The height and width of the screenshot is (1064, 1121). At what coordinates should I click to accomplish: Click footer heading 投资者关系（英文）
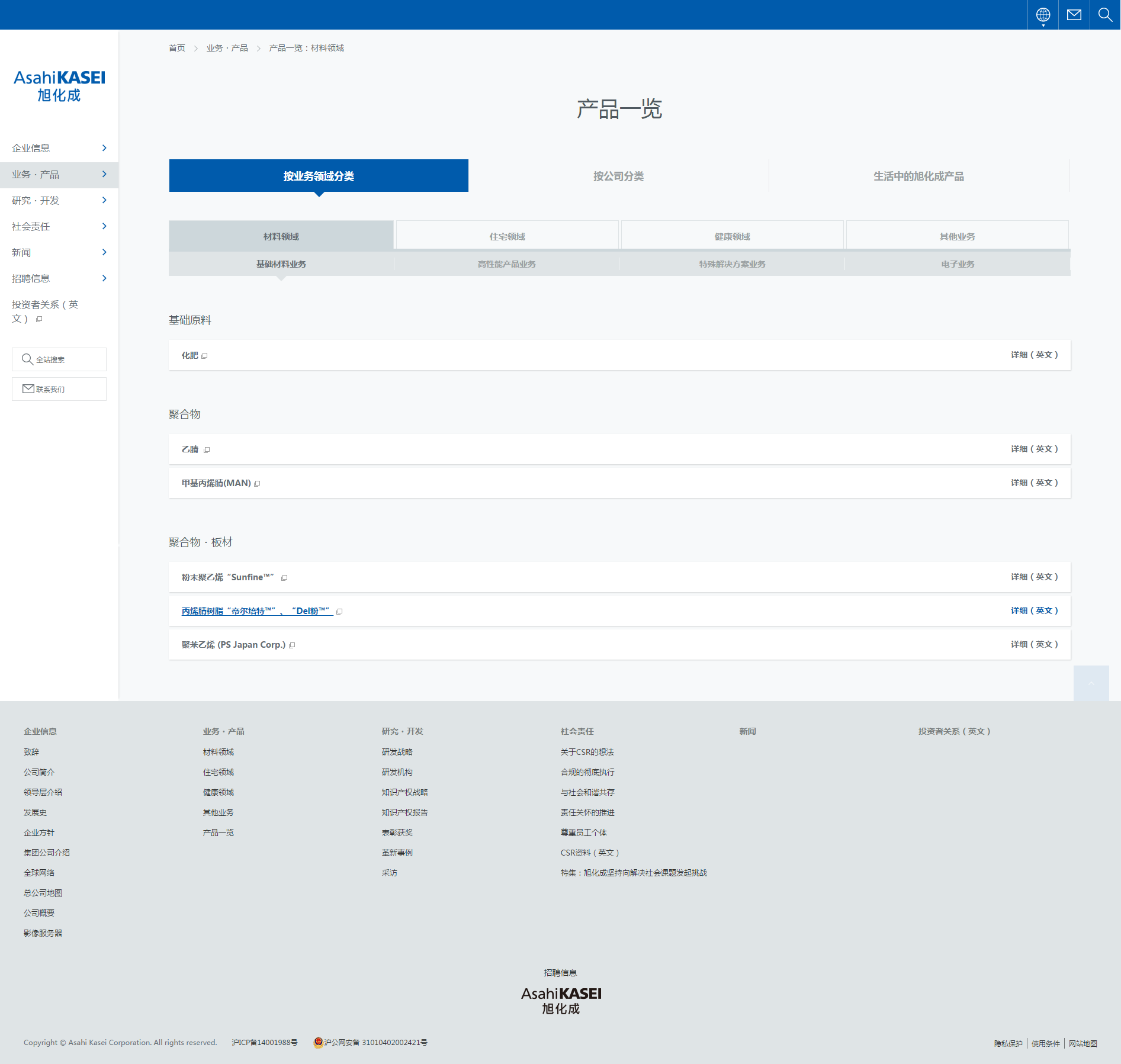click(954, 731)
